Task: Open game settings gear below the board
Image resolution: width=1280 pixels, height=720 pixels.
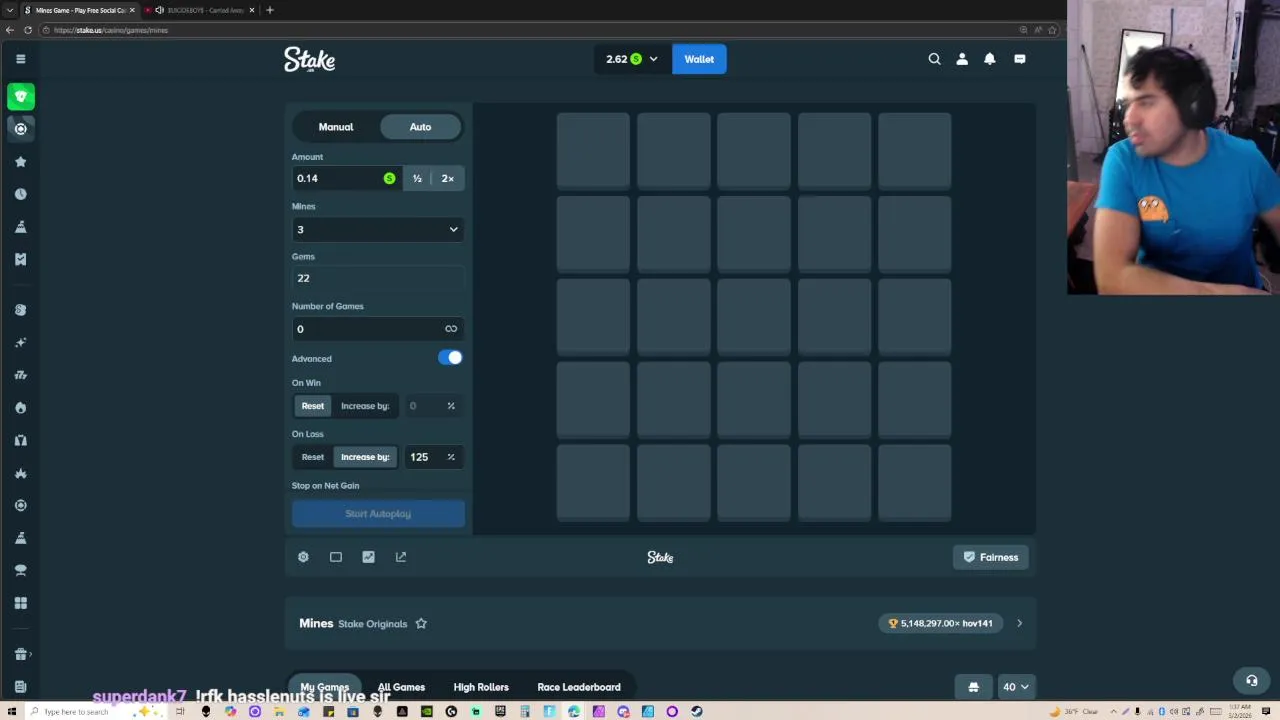Action: click(303, 557)
